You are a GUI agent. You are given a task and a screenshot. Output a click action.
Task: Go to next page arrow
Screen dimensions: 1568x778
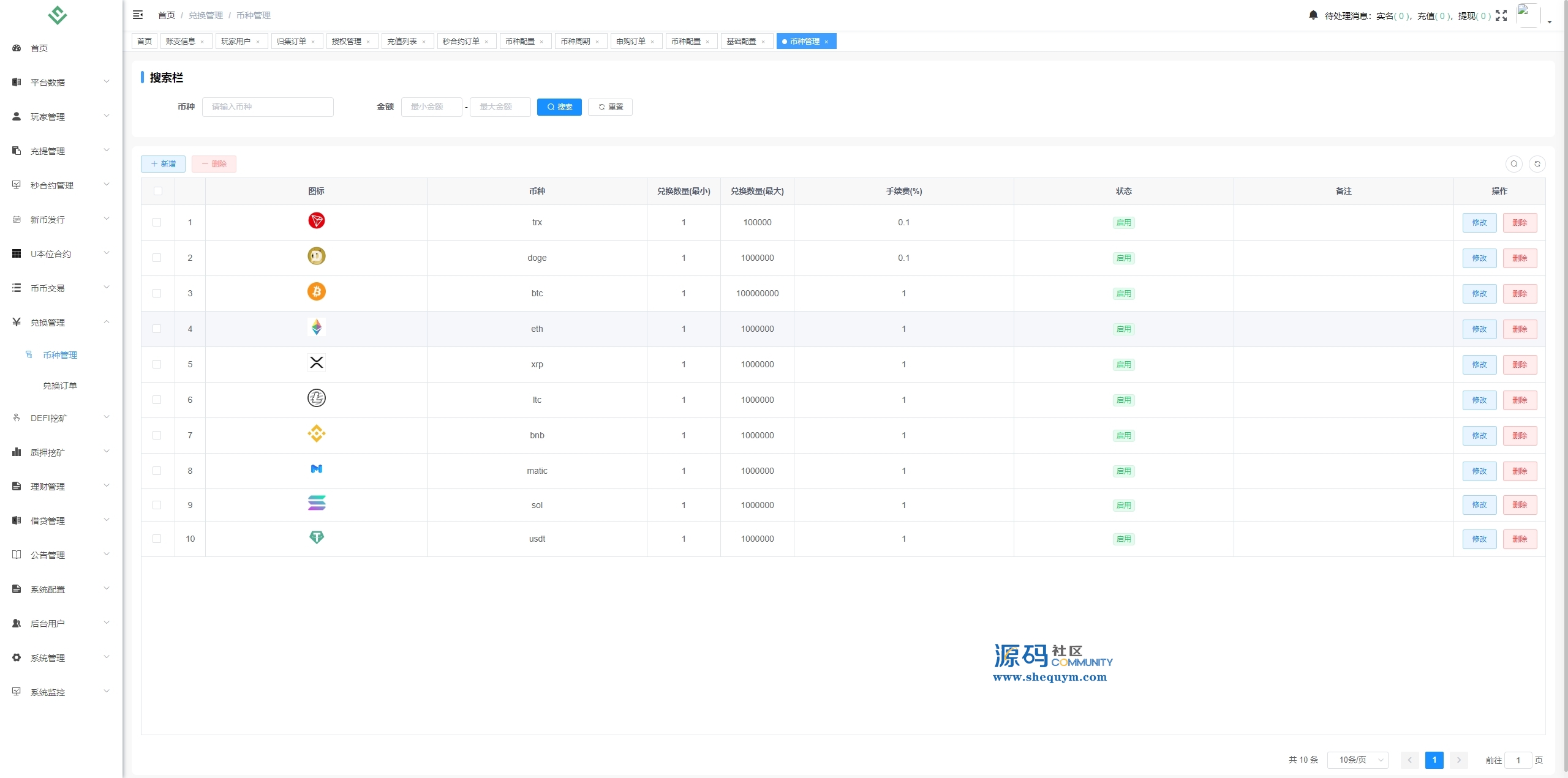click(x=1458, y=760)
